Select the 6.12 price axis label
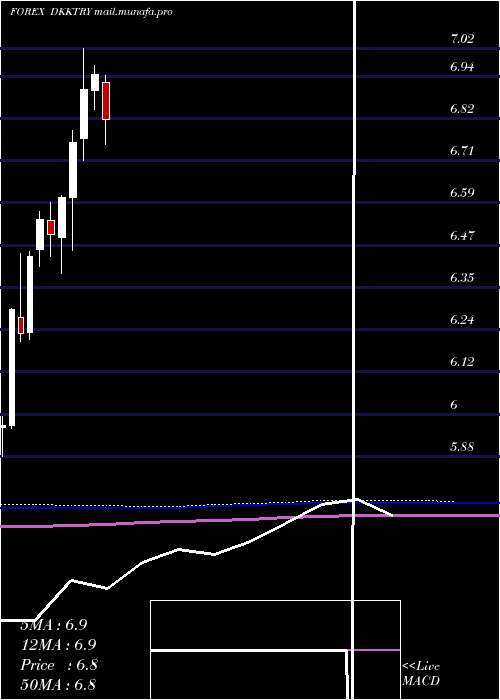Screen dimensions: 500x700 pos(462,362)
